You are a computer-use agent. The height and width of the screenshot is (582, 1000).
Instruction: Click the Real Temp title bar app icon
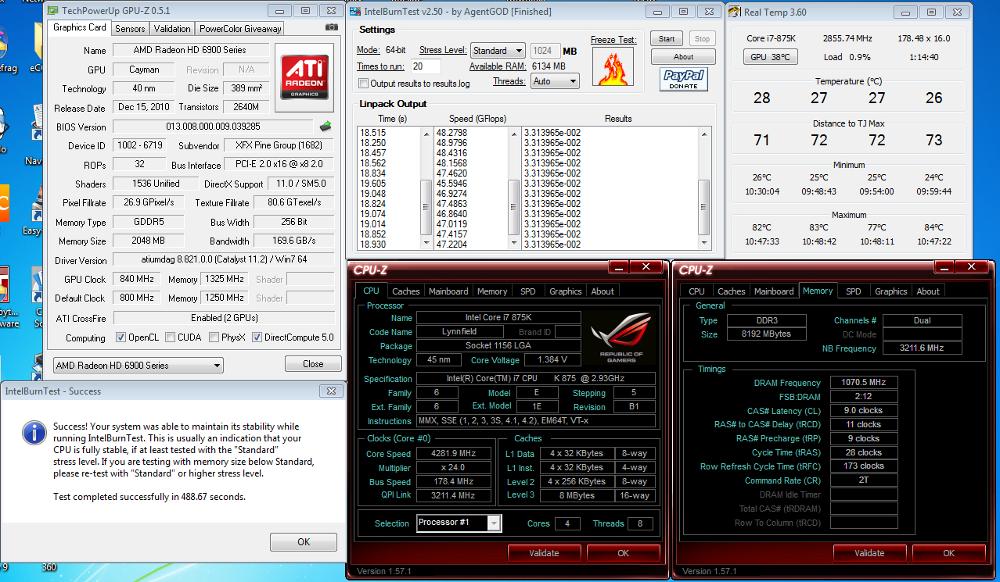point(735,11)
